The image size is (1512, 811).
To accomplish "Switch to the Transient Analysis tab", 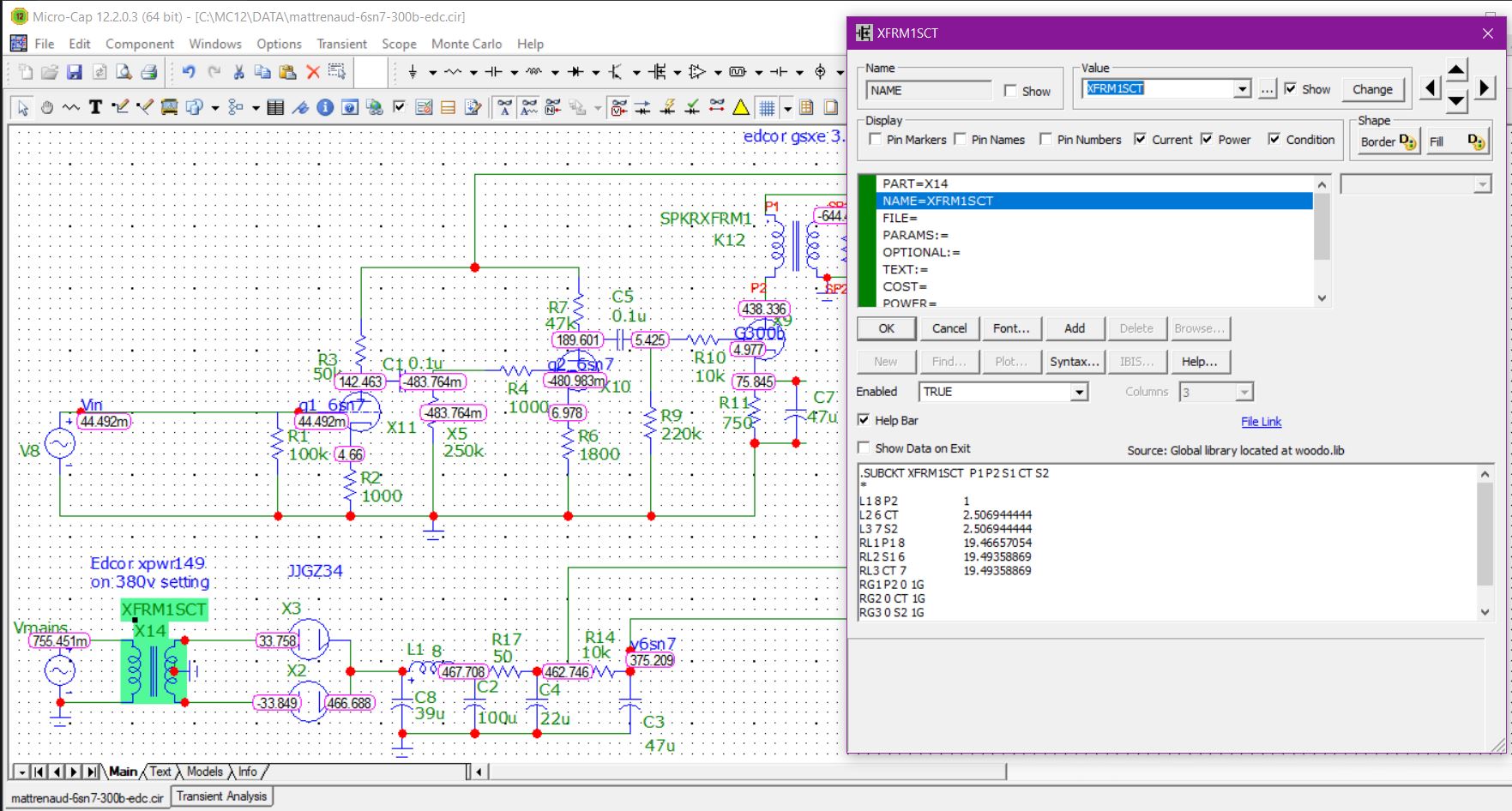I will tap(221, 796).
